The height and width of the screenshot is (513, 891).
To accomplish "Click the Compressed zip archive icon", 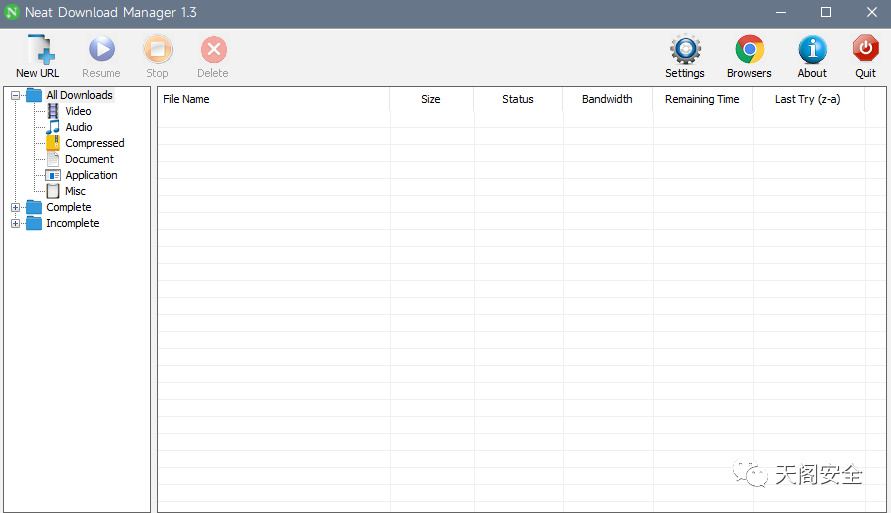I will point(53,143).
